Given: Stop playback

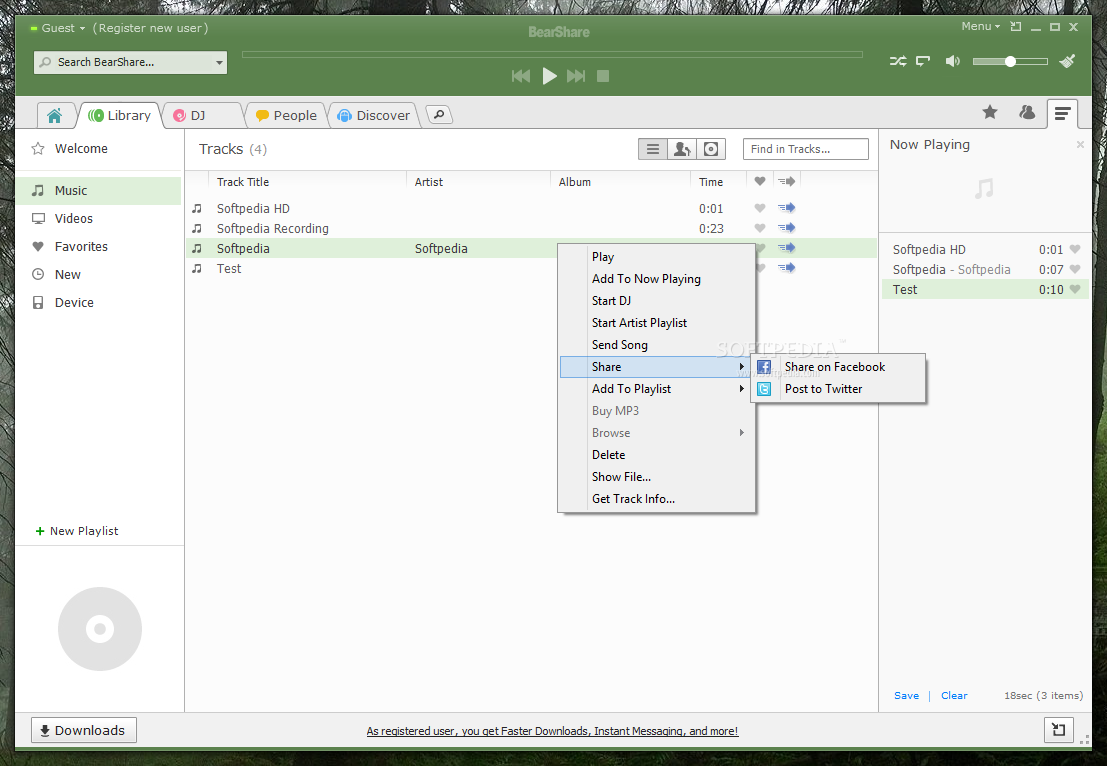Looking at the screenshot, I should (603, 76).
